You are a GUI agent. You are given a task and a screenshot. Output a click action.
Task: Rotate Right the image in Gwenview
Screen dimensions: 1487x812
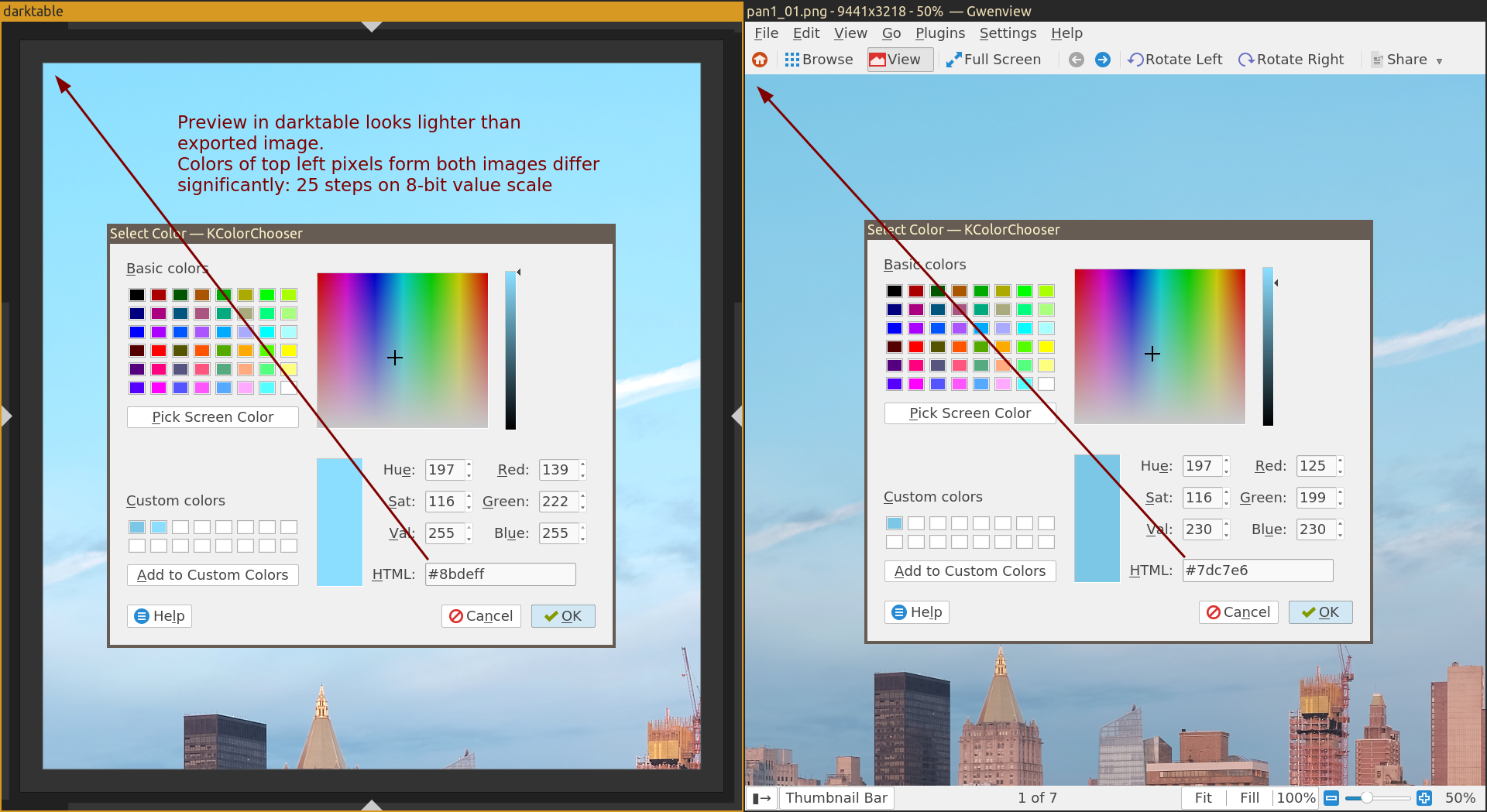click(1292, 60)
